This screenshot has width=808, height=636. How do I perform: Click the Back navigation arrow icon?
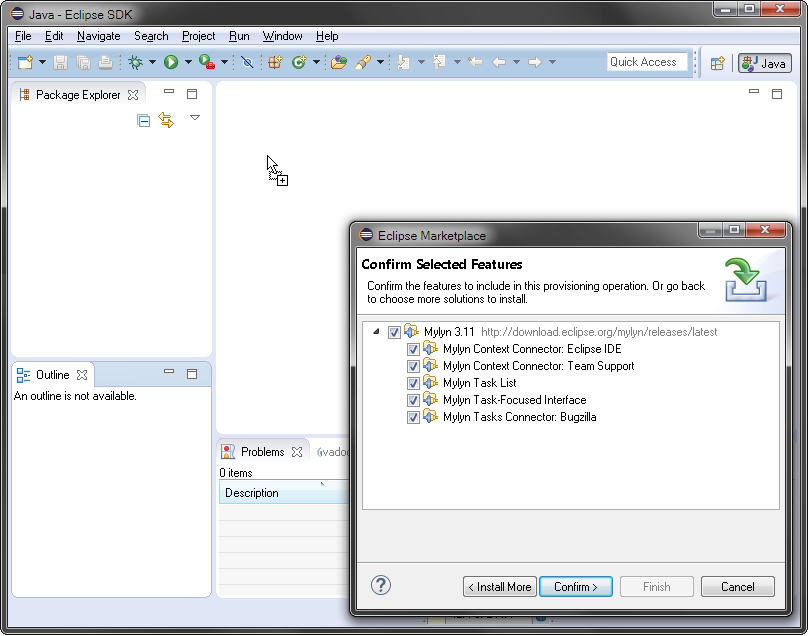coord(498,62)
